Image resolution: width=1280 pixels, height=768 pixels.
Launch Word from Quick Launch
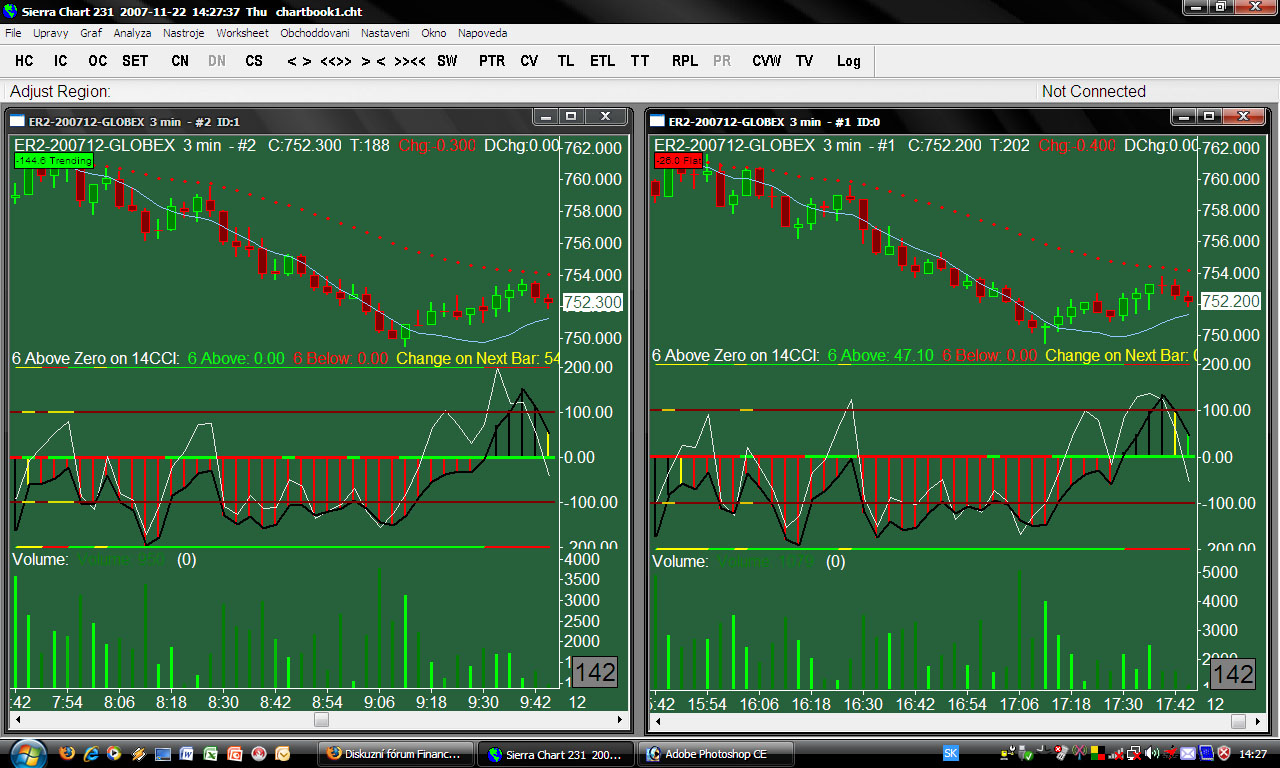coord(187,753)
